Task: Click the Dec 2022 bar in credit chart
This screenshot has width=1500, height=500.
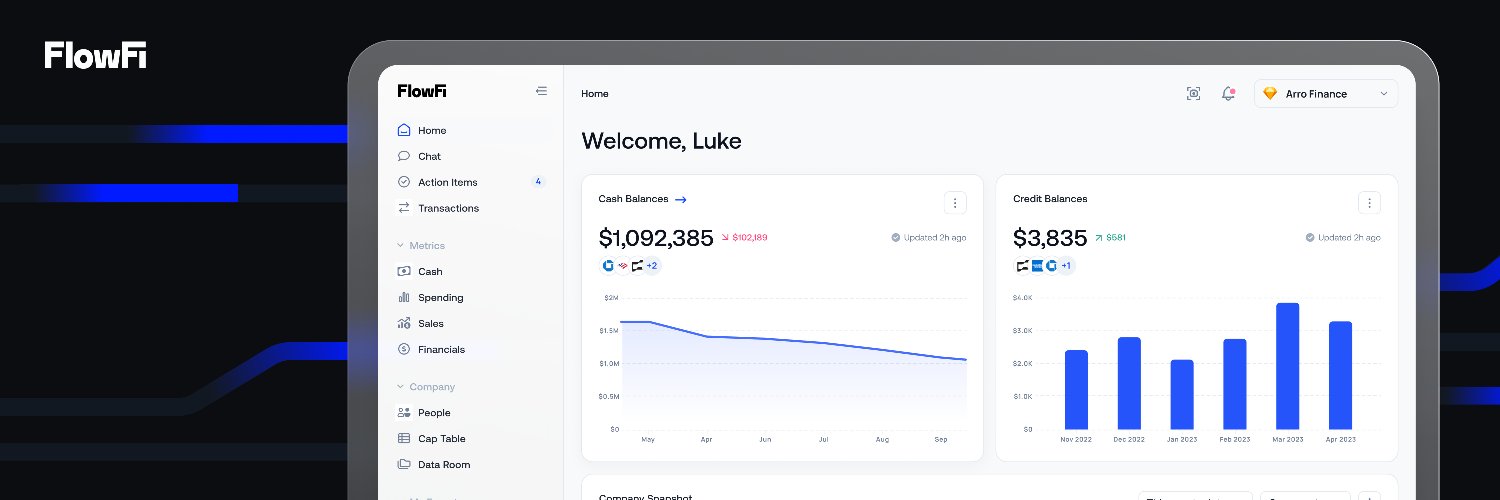Action: pyautogui.click(x=1129, y=383)
